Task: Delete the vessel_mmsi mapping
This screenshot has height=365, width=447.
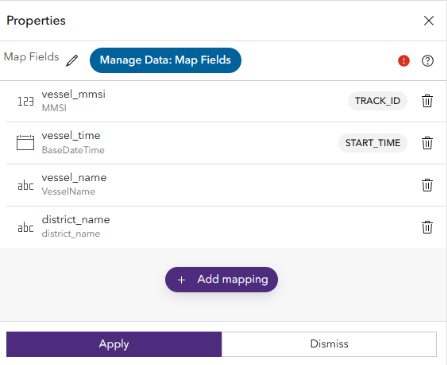Action: click(x=427, y=101)
